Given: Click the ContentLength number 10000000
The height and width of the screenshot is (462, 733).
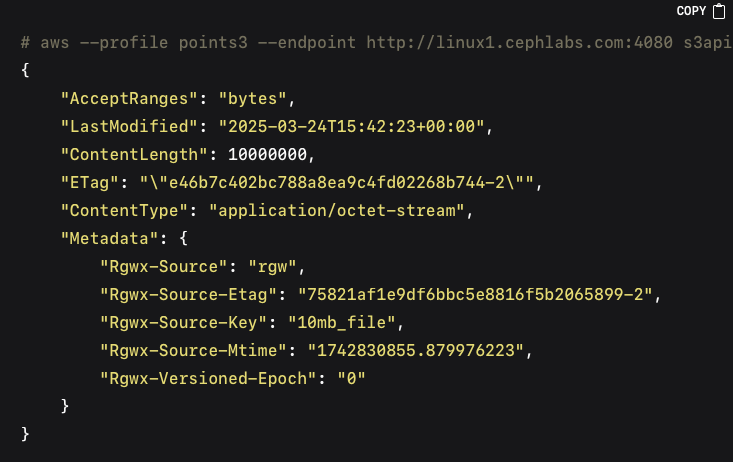Looking at the screenshot, I should tap(267, 155).
